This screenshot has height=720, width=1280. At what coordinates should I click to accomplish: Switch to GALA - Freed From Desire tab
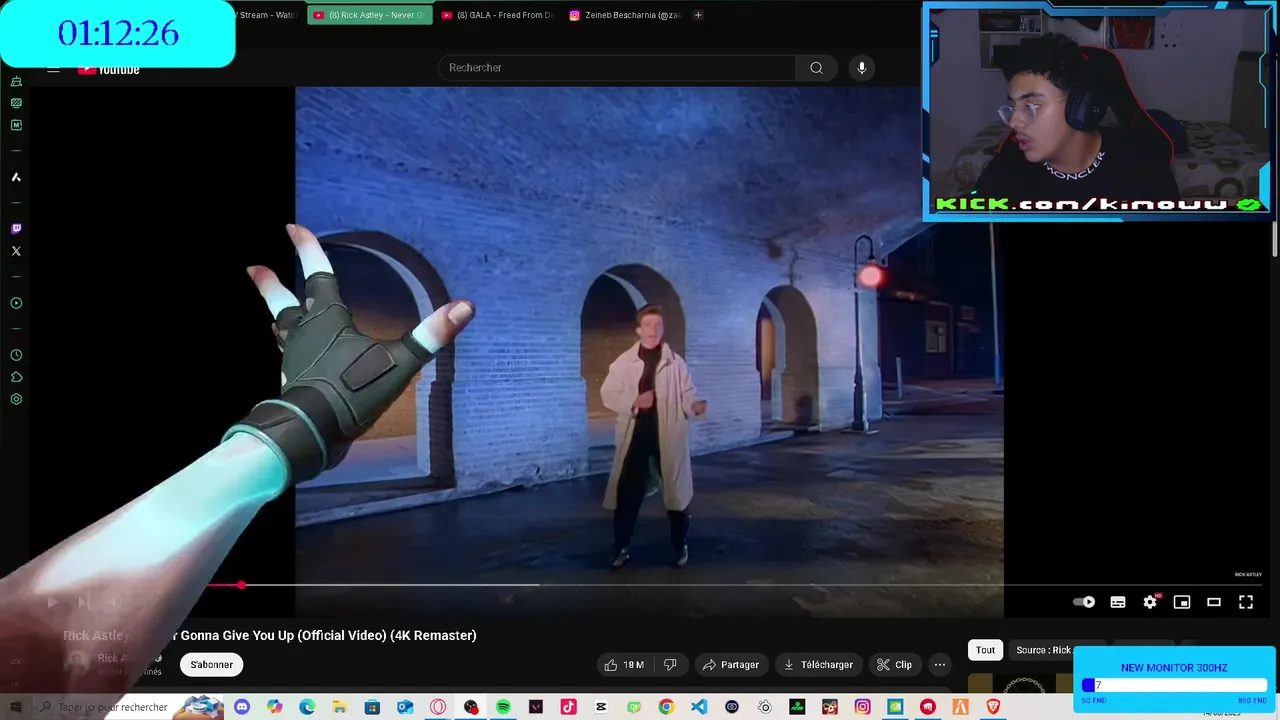click(x=497, y=15)
